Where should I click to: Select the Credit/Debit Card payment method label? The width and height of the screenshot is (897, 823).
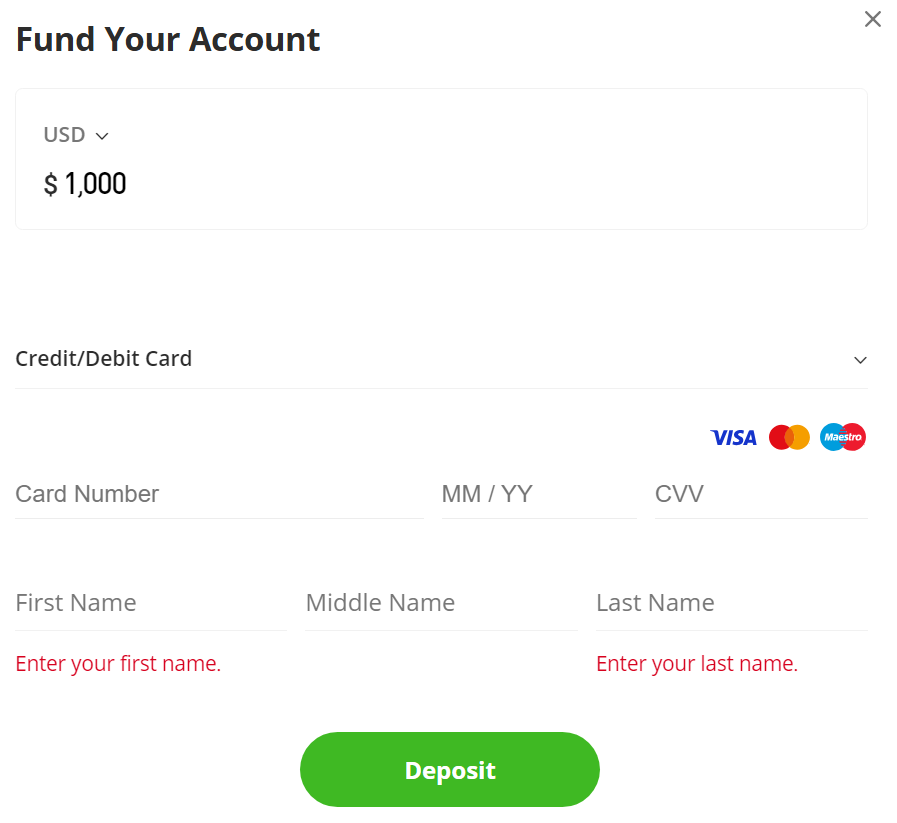(x=104, y=358)
